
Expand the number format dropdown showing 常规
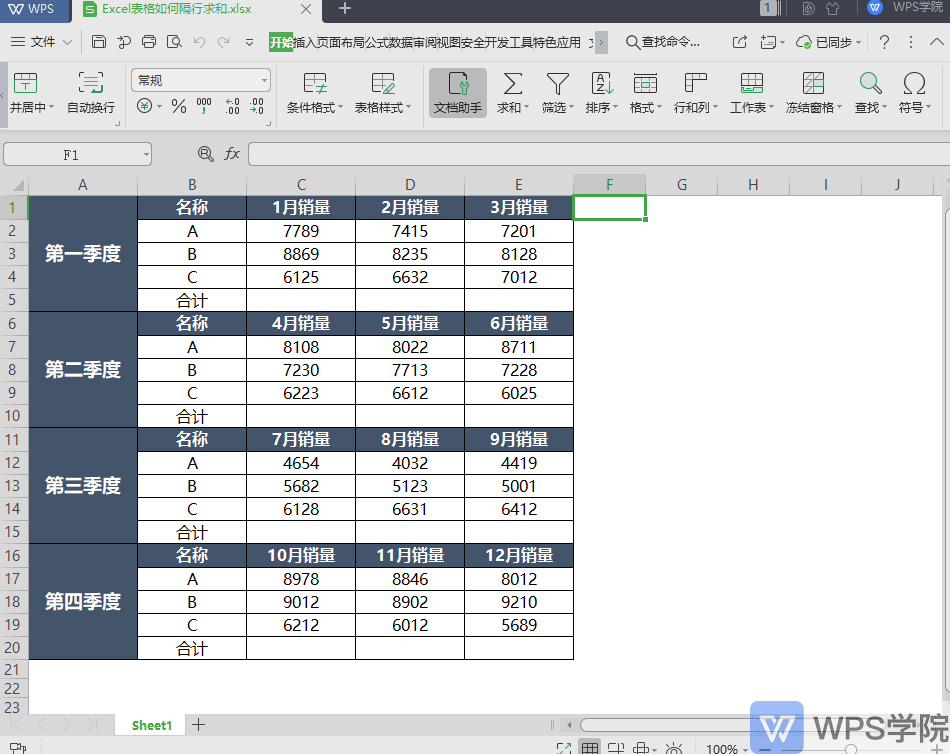pyautogui.click(x=264, y=80)
